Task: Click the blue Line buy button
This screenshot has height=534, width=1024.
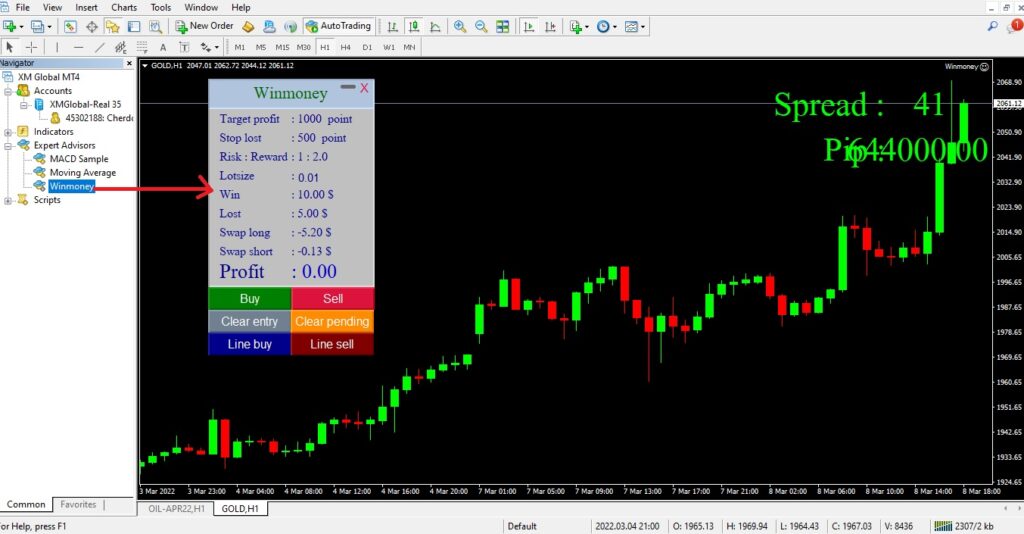Action: point(249,344)
